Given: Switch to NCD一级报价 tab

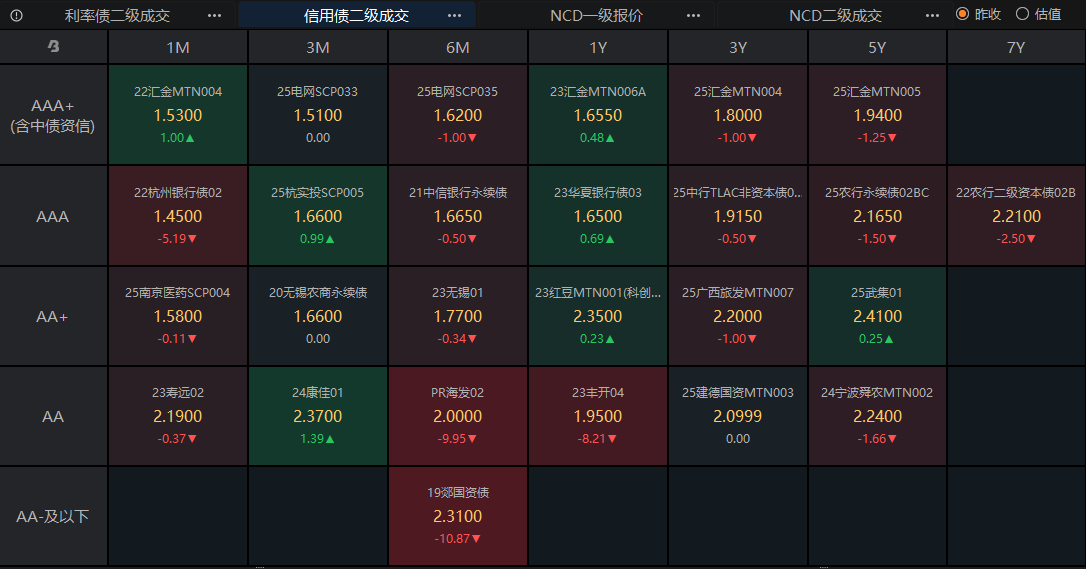Looking at the screenshot, I should coord(596,15).
